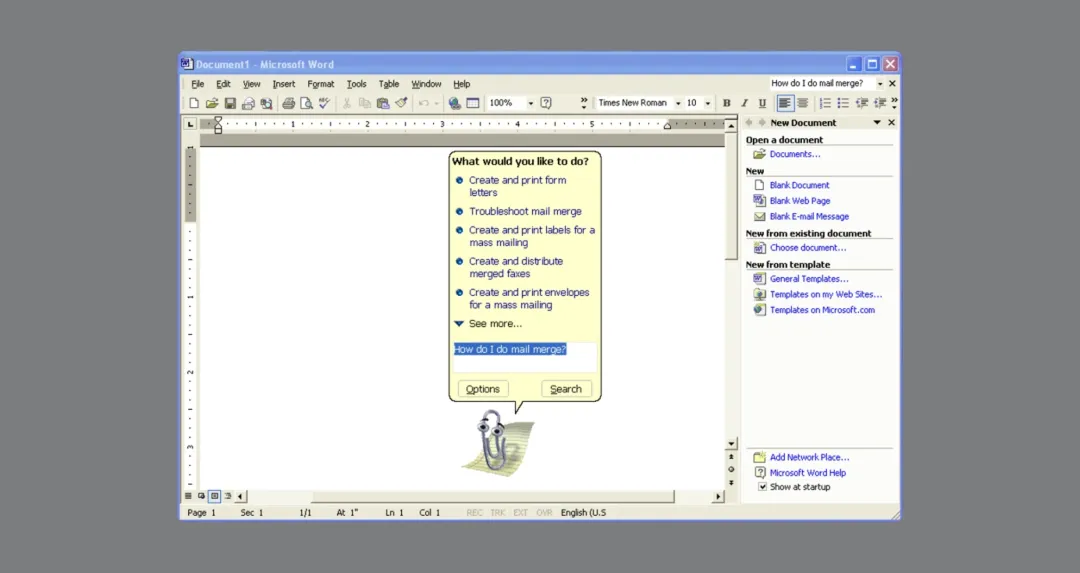Click the New Blank Document toolbar icon
1080x573 pixels.
pyautogui.click(x=194, y=103)
